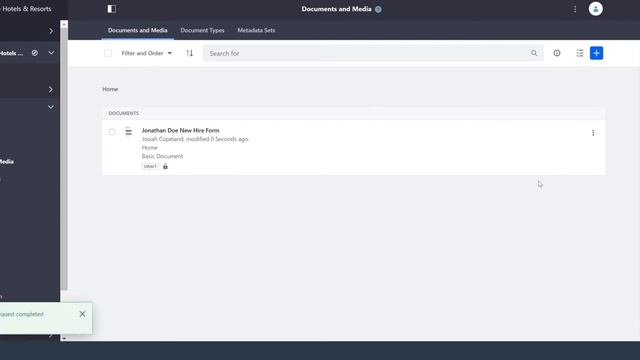640x360 pixels.
Task: Check the Jonathan Doe New Hire Form checkbox
Action: (x=112, y=132)
